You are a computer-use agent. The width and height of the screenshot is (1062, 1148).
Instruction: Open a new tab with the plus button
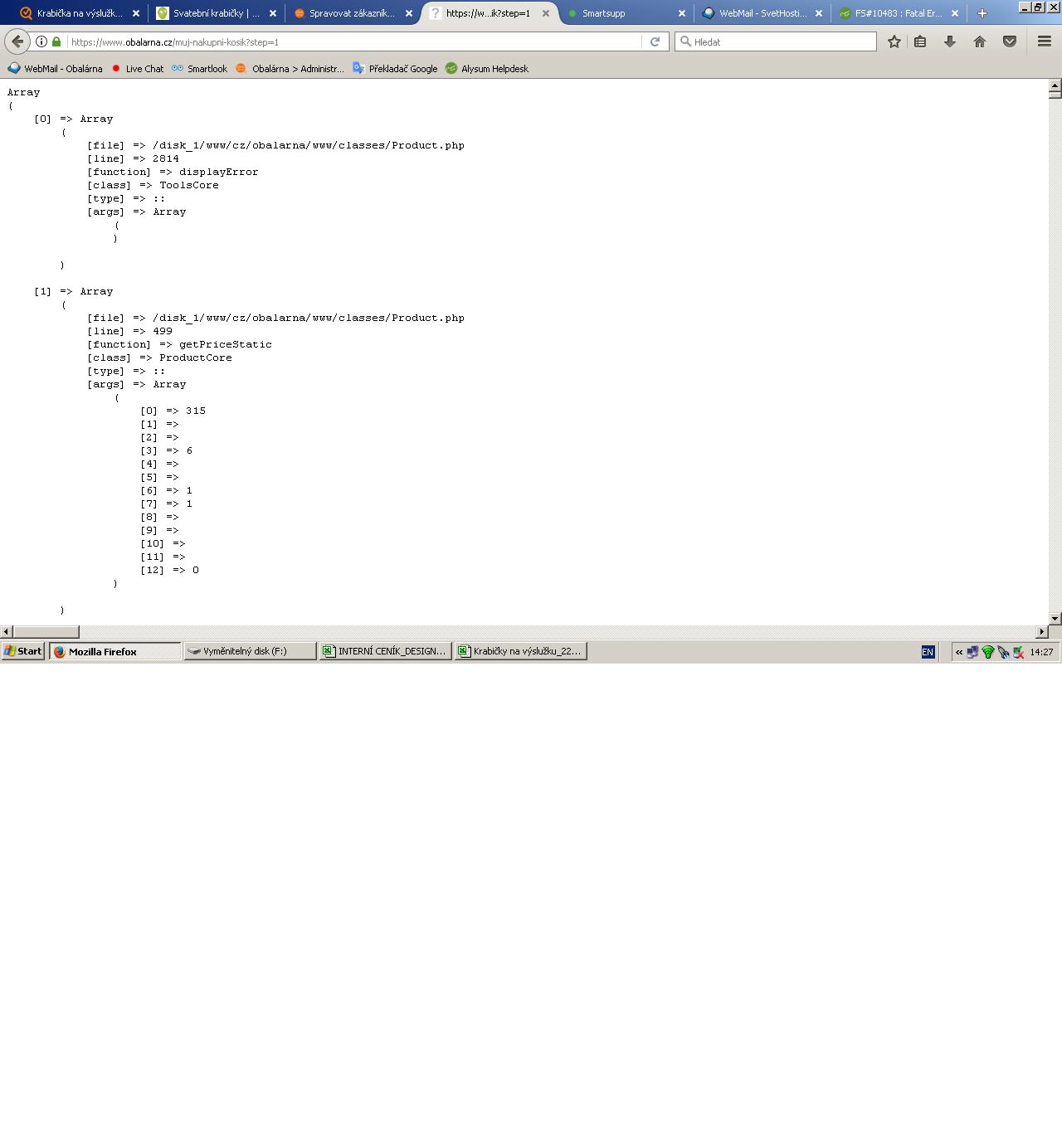982,13
